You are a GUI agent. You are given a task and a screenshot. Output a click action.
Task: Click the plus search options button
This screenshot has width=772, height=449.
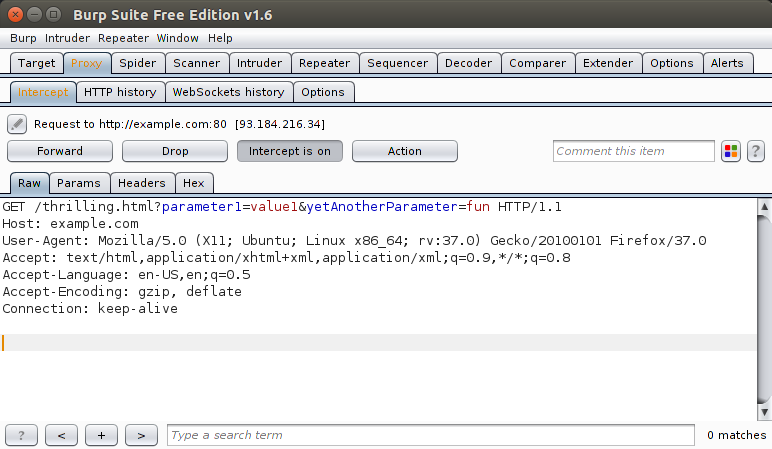tap(101, 435)
